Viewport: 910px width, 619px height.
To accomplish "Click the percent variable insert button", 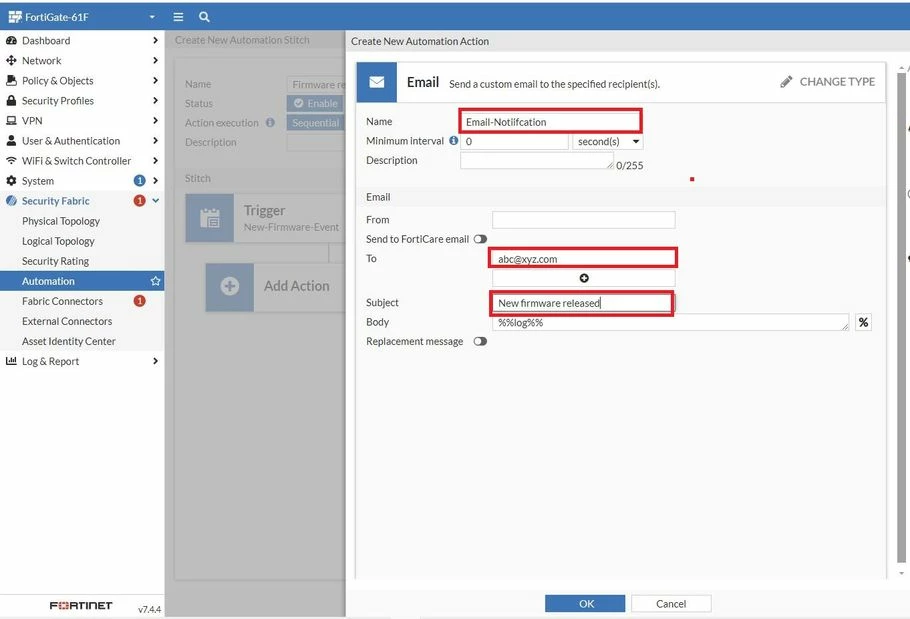I will click(x=864, y=322).
